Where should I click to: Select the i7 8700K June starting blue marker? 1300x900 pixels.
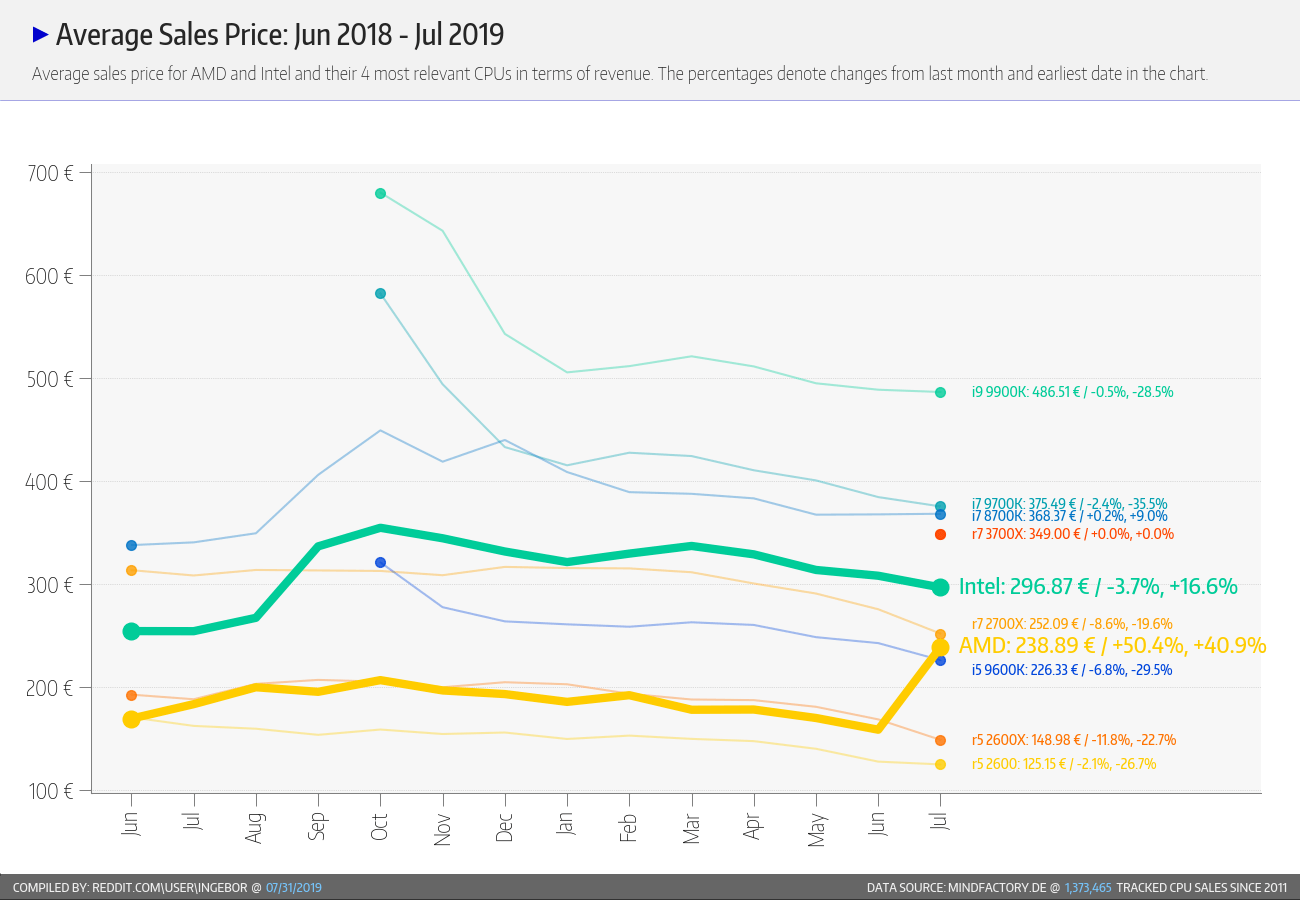click(x=131, y=545)
